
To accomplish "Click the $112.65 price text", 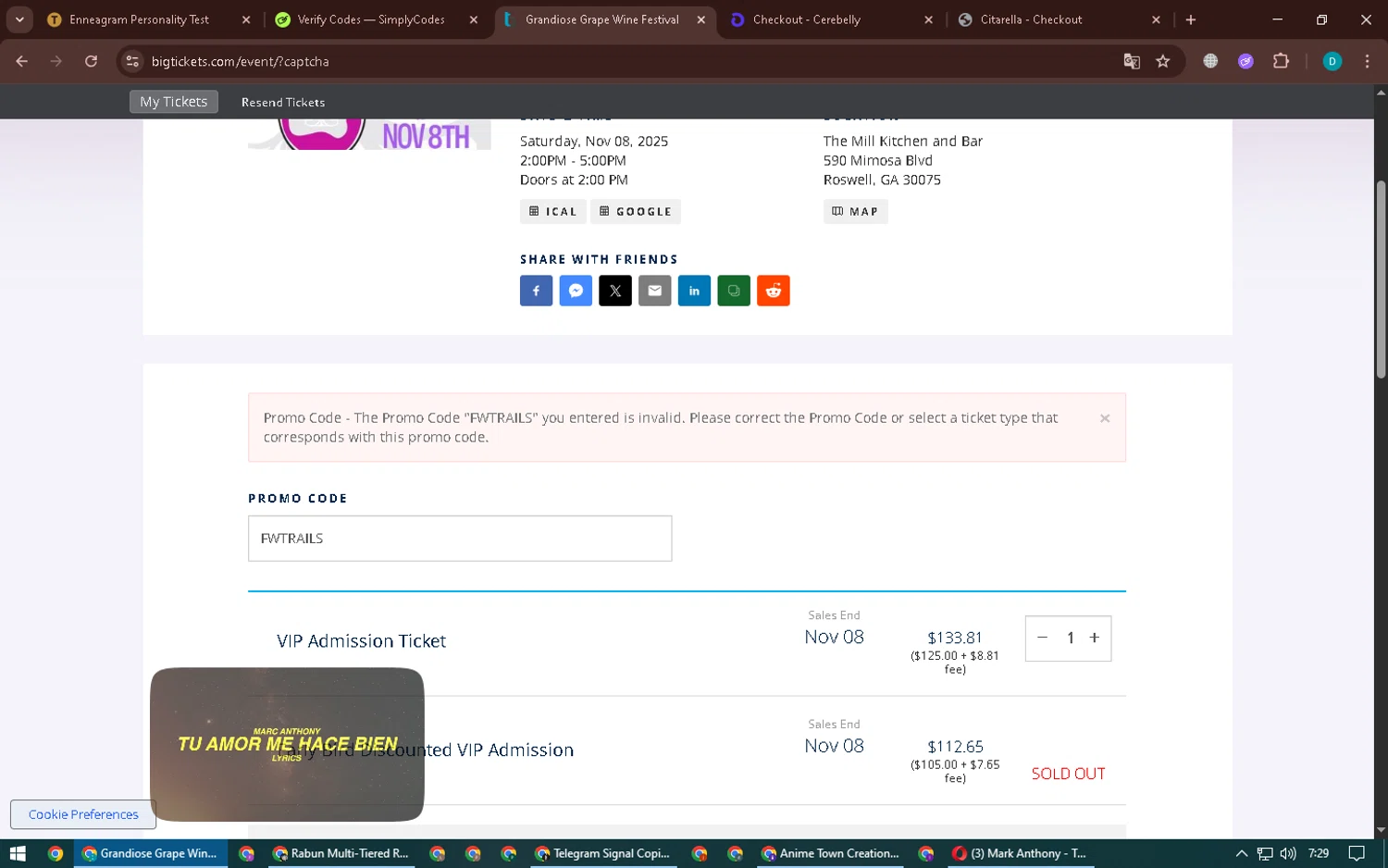I will (x=955, y=747).
